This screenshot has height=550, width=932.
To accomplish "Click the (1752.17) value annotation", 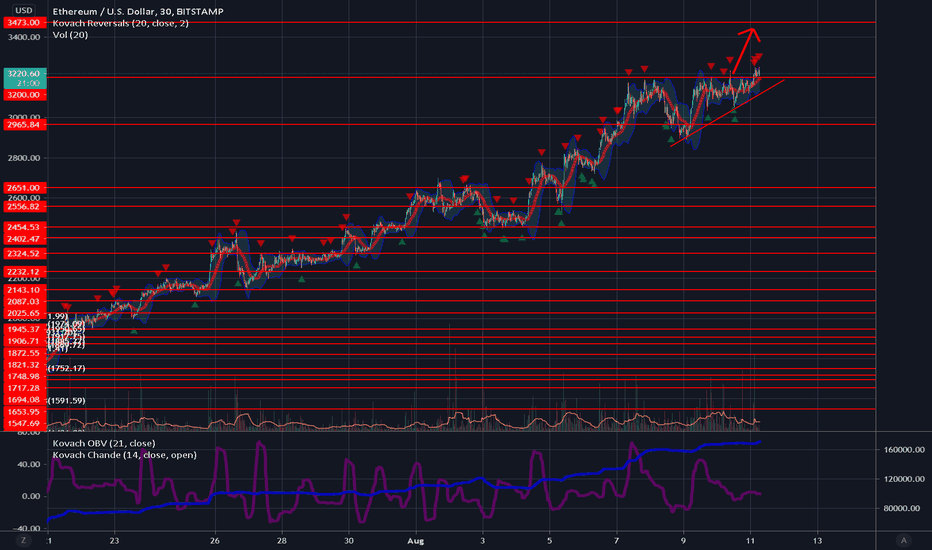I will pos(67,369).
